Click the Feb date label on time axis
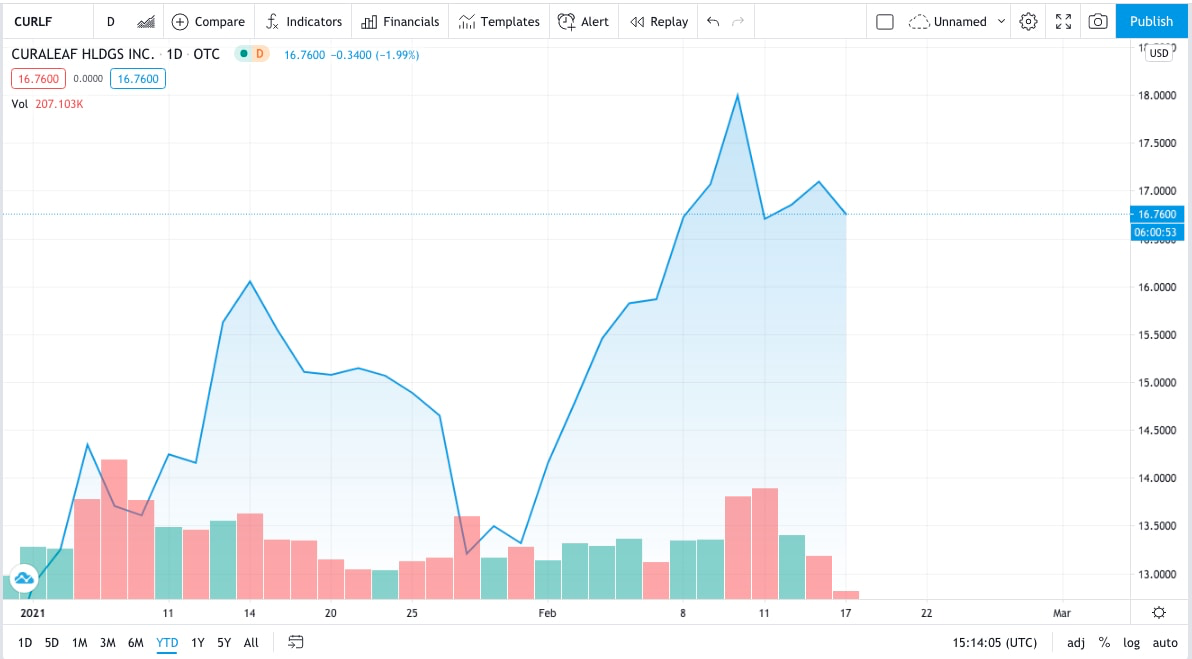1192x659 pixels. click(547, 613)
